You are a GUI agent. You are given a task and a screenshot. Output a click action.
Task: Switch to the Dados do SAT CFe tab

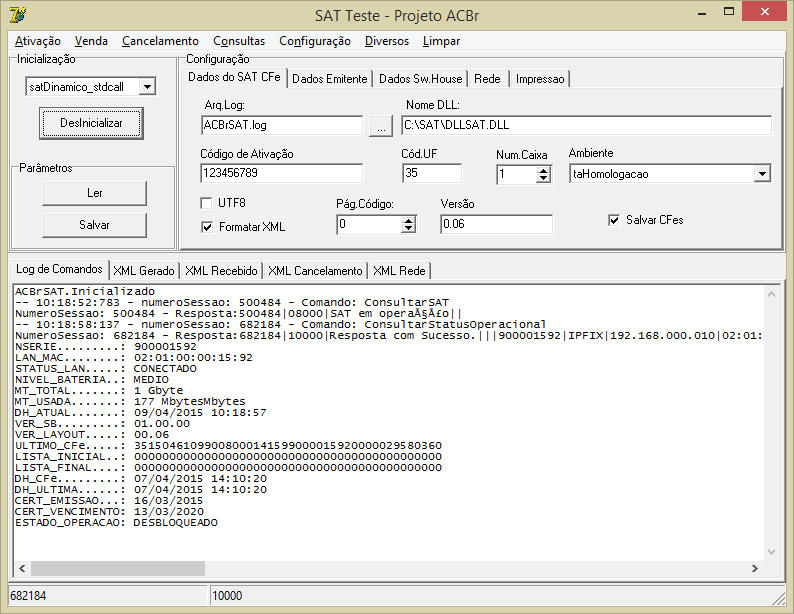tap(234, 77)
